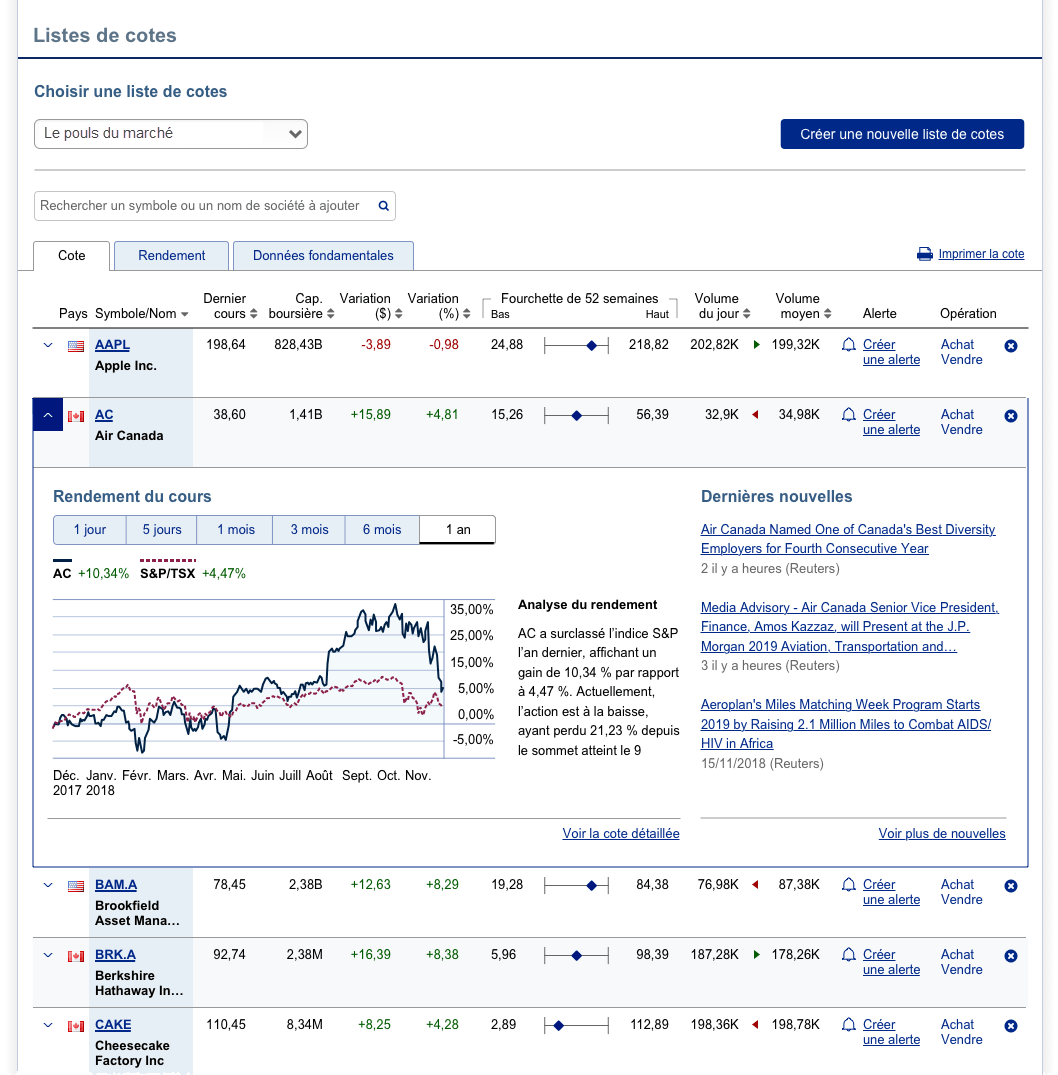This screenshot has height=1075, width=1058.
Task: Open the Aeroplan's Miles Matching Week article
Action: click(x=845, y=724)
